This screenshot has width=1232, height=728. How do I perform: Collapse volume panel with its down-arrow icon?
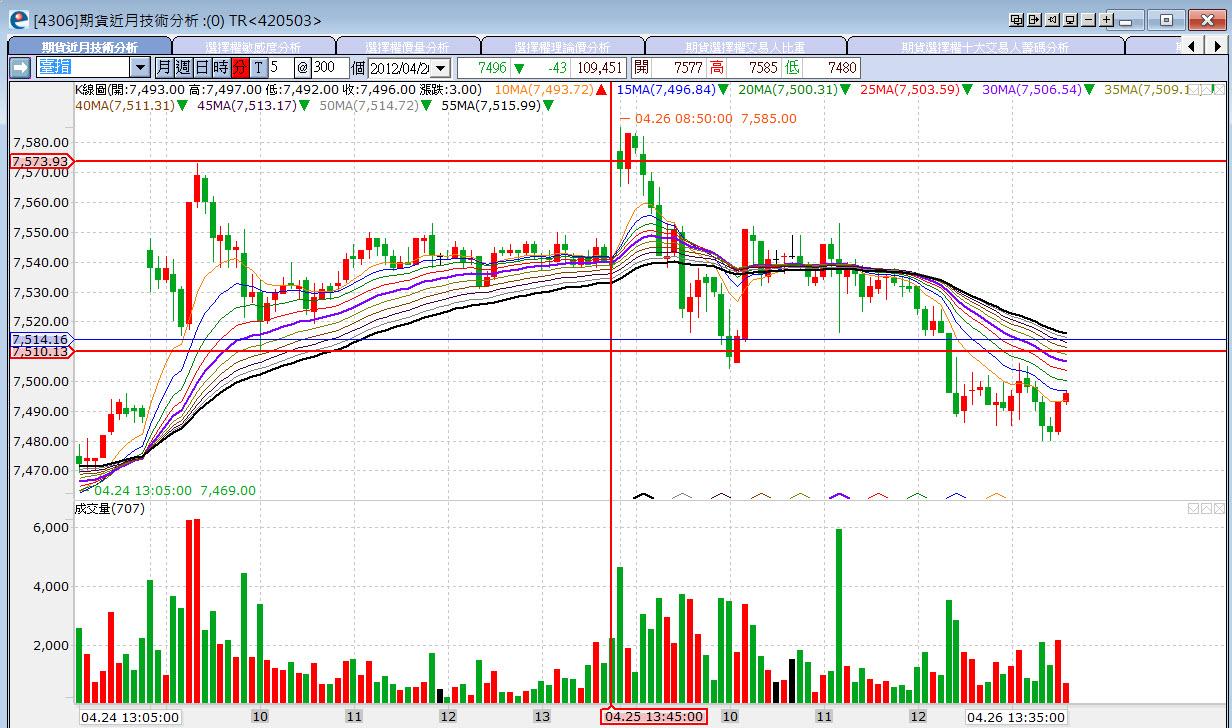(x=1193, y=508)
